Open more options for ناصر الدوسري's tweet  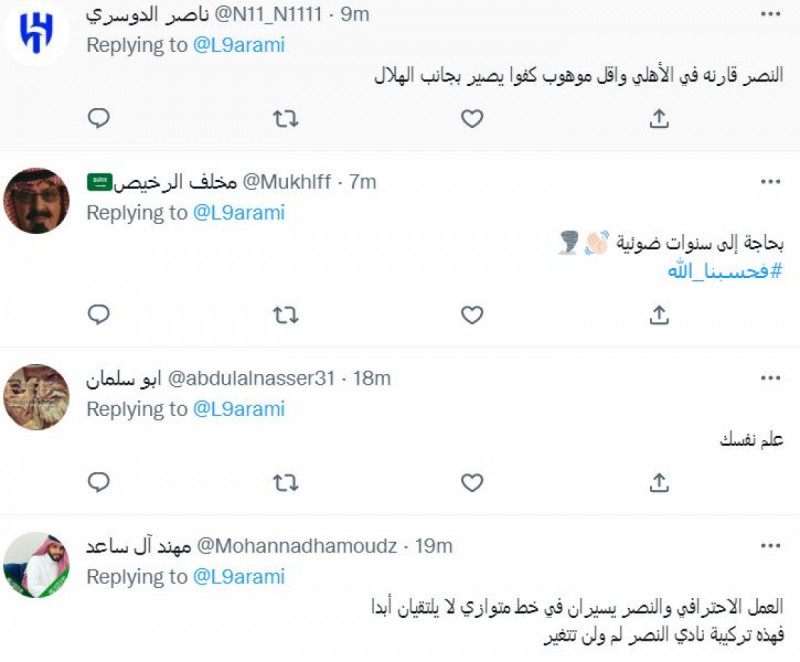click(769, 15)
